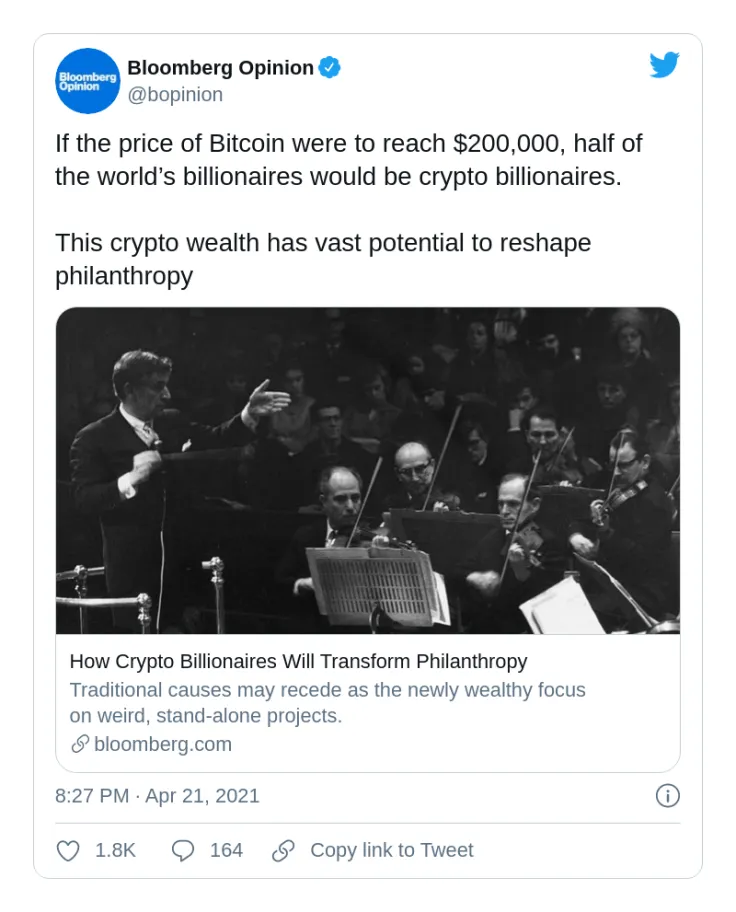Click the link icon beside bloomberg.com
Viewport: 736px width, 912px height.
80,744
